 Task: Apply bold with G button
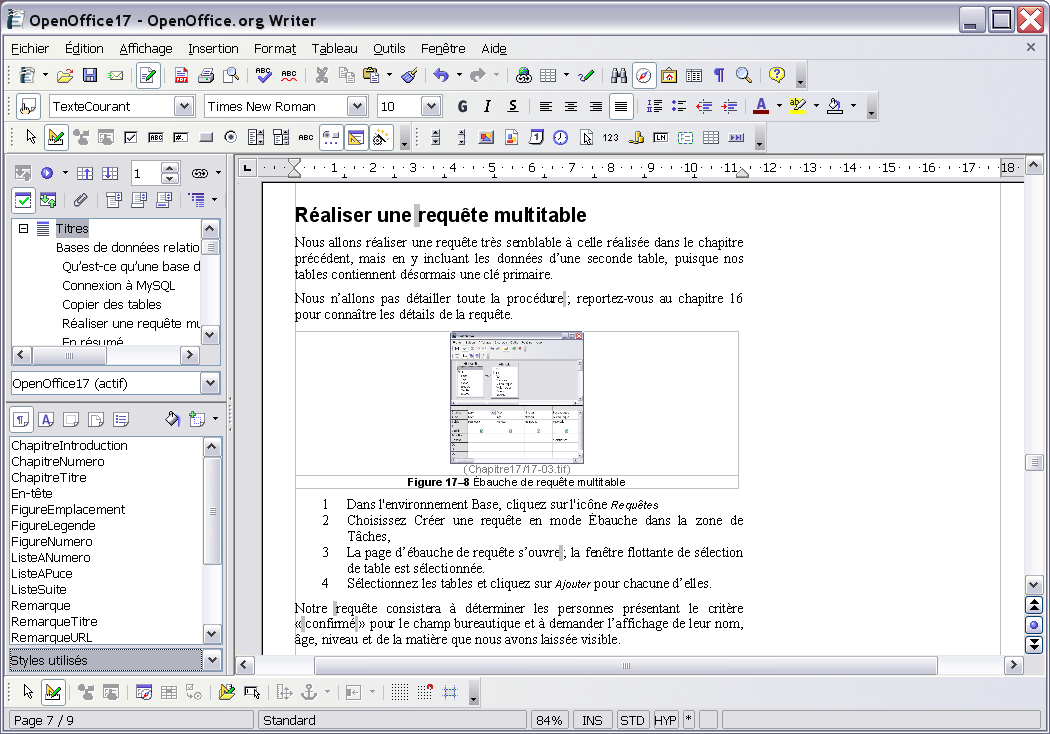point(462,106)
